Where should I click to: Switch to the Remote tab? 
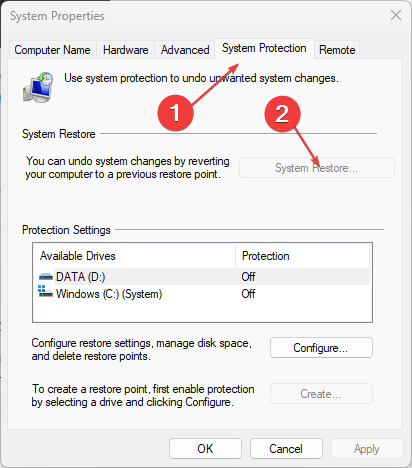[x=337, y=50]
